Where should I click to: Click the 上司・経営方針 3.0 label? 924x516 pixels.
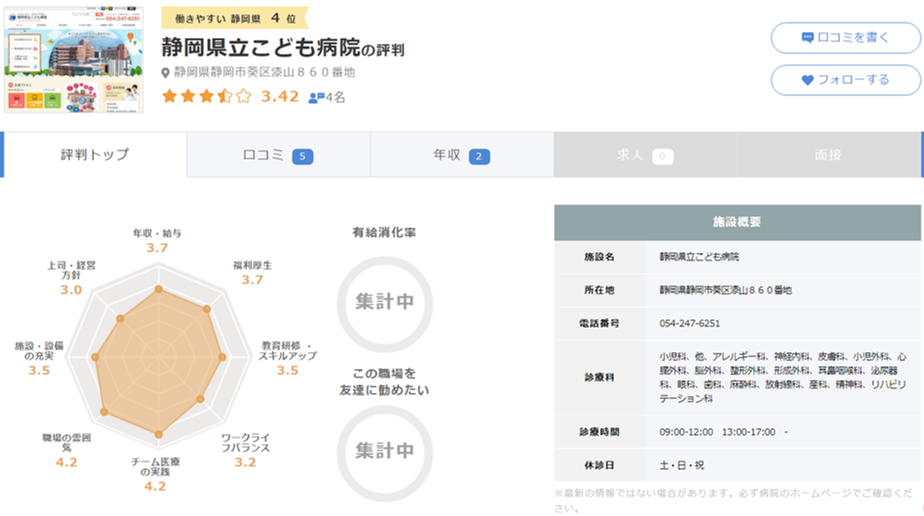coord(71,277)
